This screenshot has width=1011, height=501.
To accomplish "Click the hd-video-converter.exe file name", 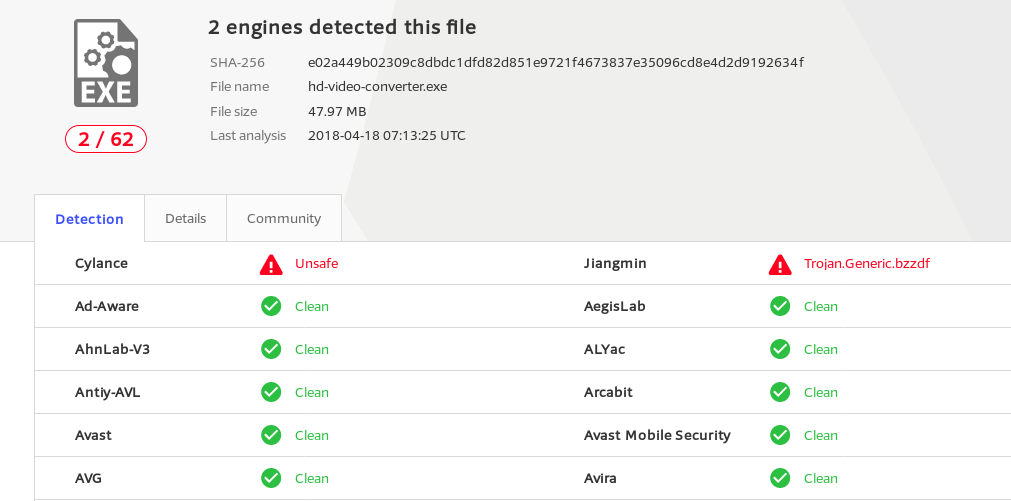I will pos(377,86).
